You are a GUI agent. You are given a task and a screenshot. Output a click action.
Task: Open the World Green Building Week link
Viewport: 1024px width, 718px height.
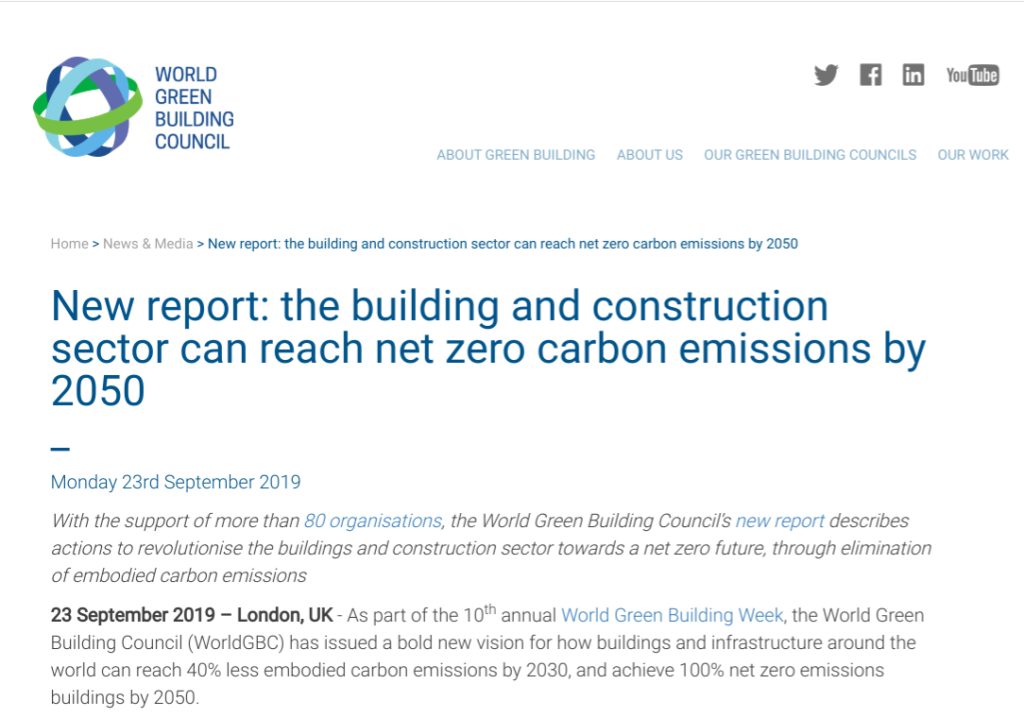672,615
